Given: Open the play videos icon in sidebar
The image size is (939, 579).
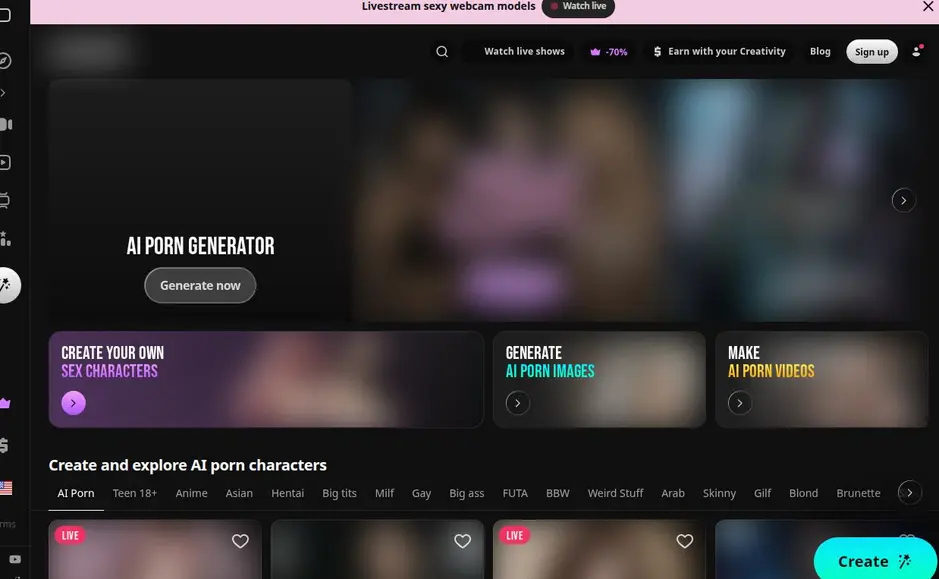Looking at the screenshot, I should click(x=5, y=162).
